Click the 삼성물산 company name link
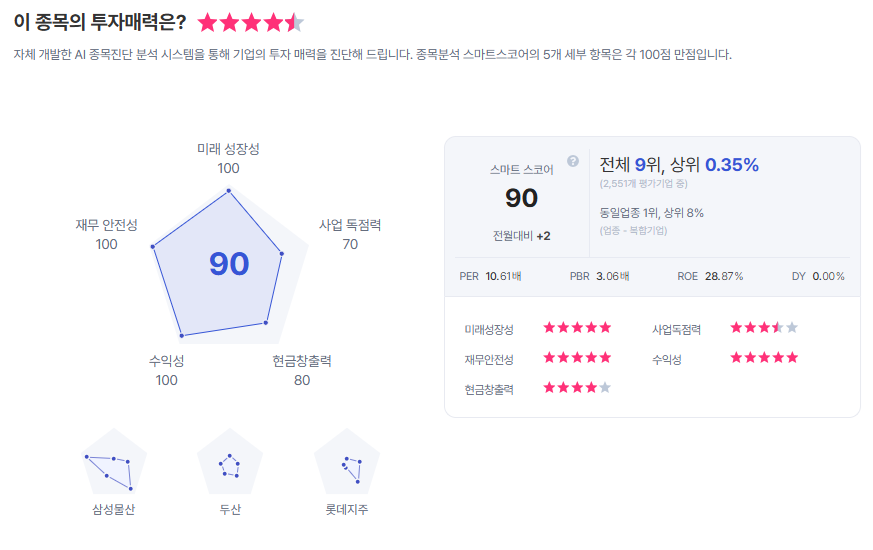Image resolution: width=873 pixels, height=550 pixels. [114, 510]
